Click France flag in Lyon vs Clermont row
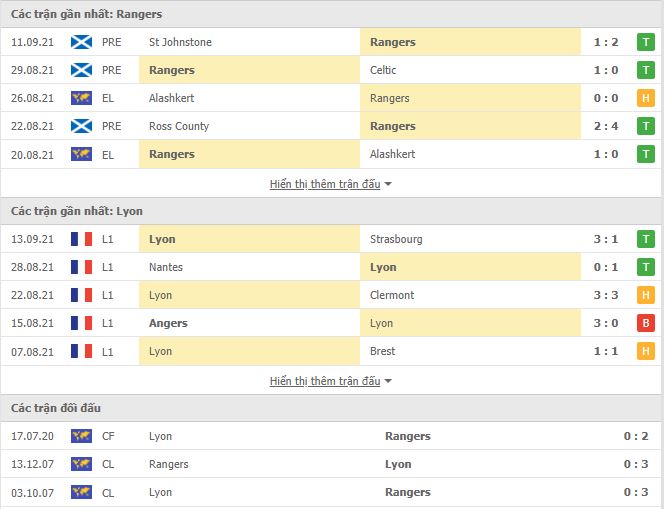The width and height of the screenshot is (664, 509). (x=81, y=295)
